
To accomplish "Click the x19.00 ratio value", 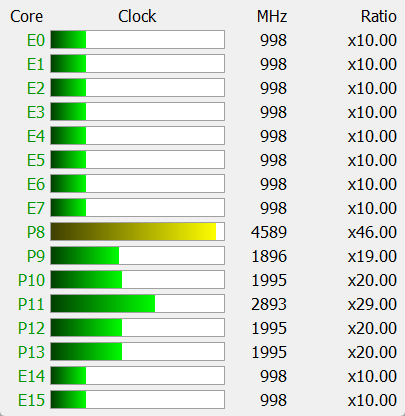I will coord(372,256).
